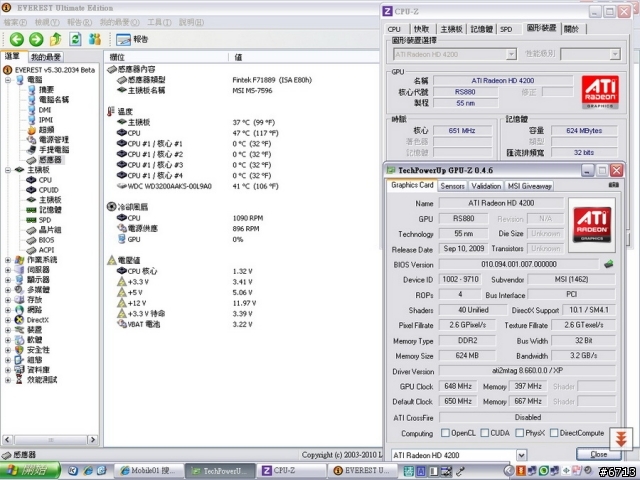Click the Close button in GPU-Z
Viewport: 640px width, 480px height.
(x=599, y=454)
